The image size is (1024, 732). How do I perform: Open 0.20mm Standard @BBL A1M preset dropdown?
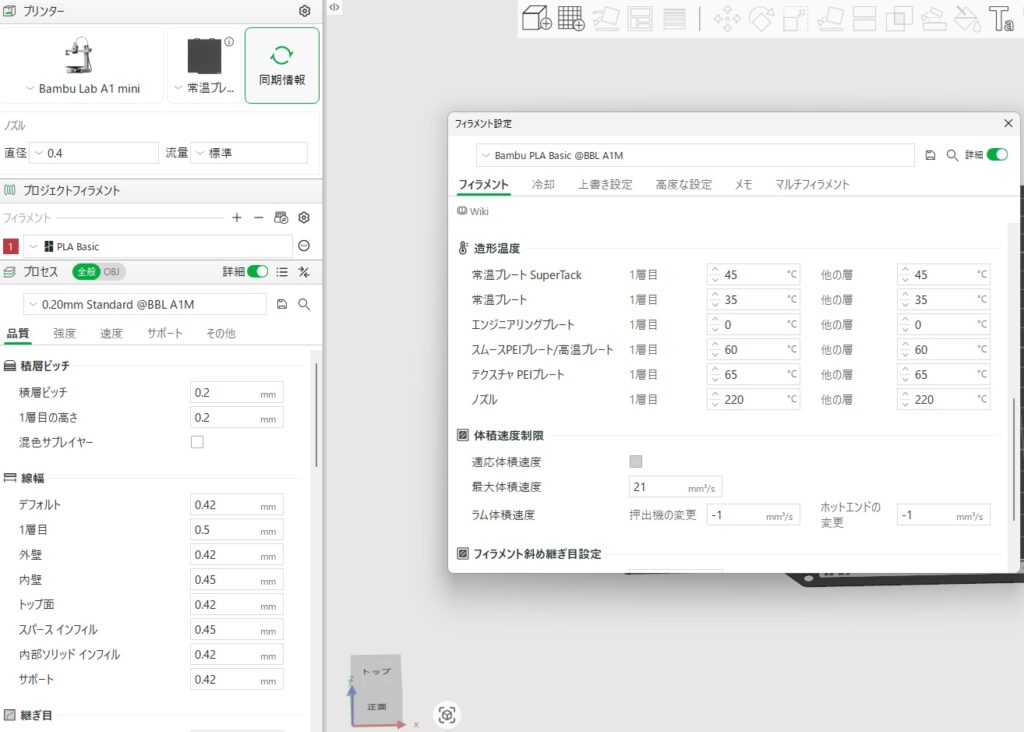click(145, 304)
